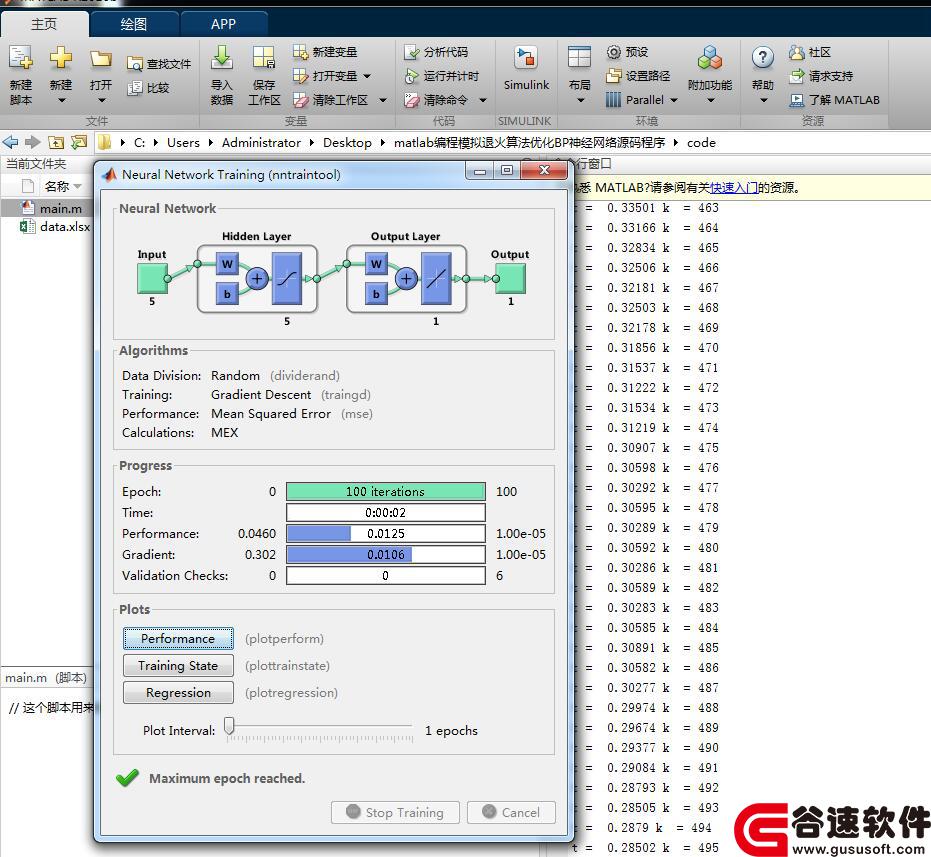Click 查找文件 find files icon
The image size is (931, 857).
[x=135, y=64]
